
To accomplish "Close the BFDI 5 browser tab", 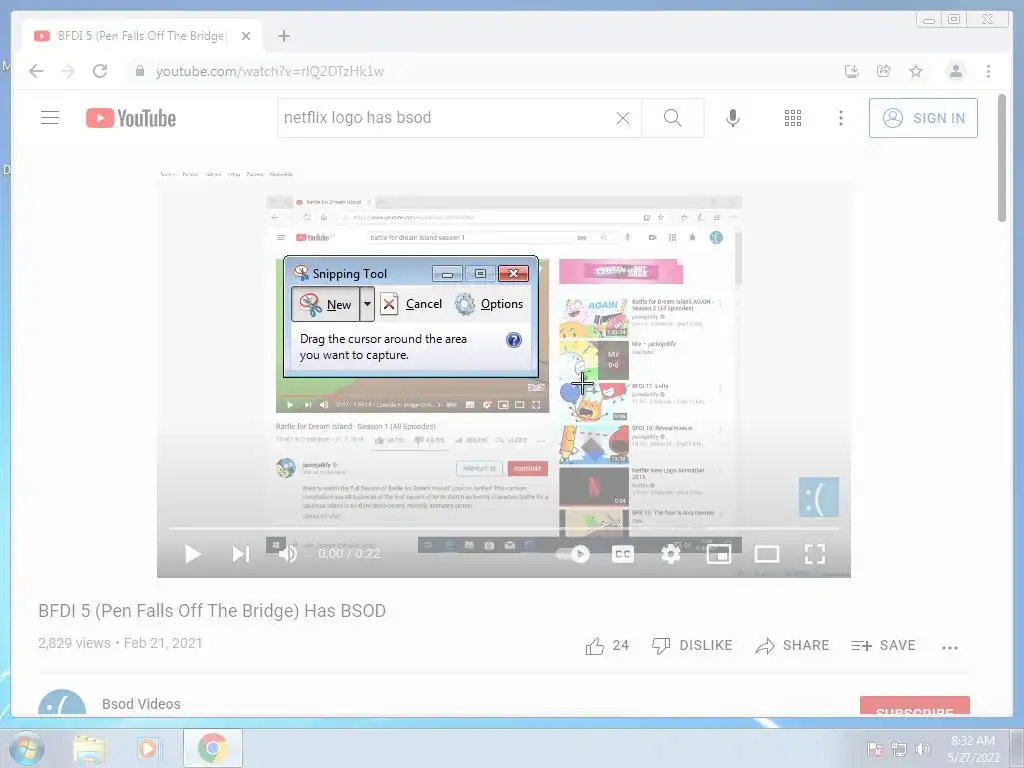I will click(246, 36).
